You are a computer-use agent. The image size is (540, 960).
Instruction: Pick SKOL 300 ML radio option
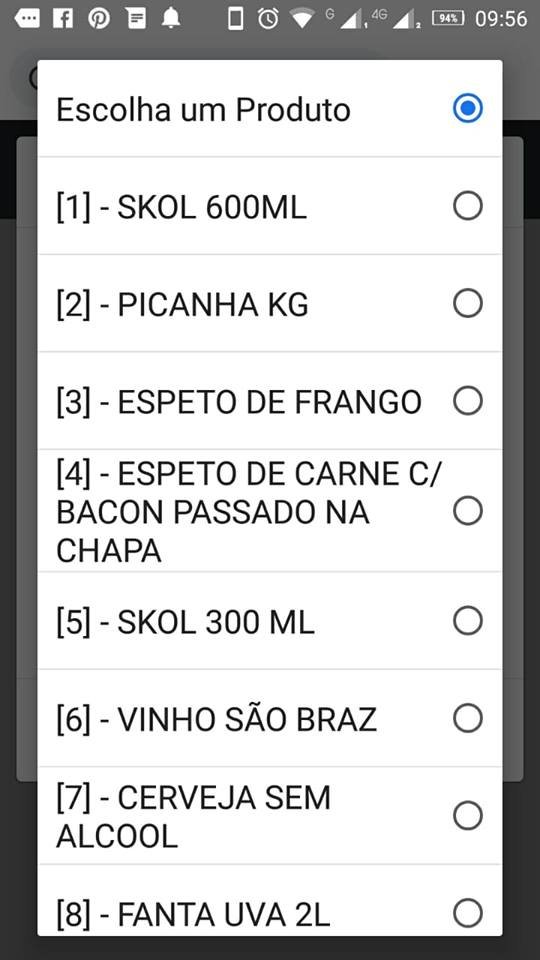(468, 620)
